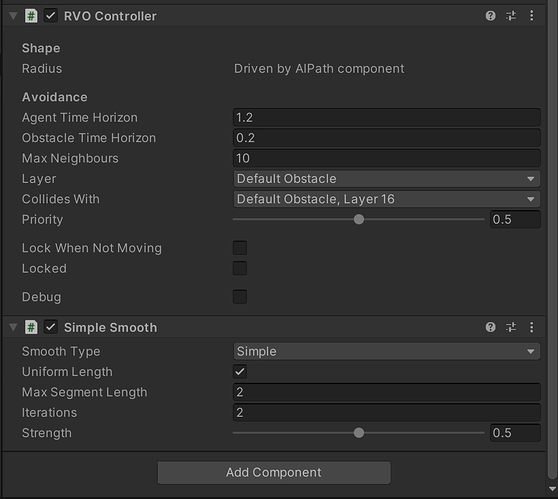Open presets icon for Simple Smooth
558x499 pixels.
tap(511, 327)
